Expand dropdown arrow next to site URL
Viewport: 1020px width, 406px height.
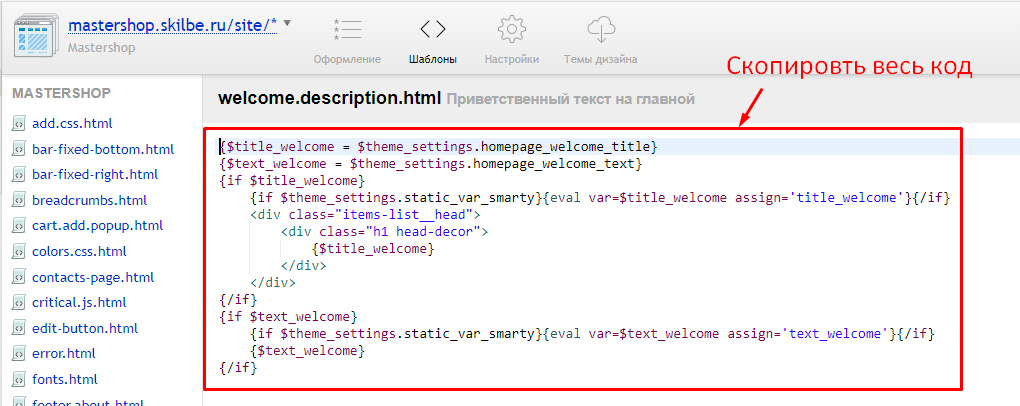point(288,22)
